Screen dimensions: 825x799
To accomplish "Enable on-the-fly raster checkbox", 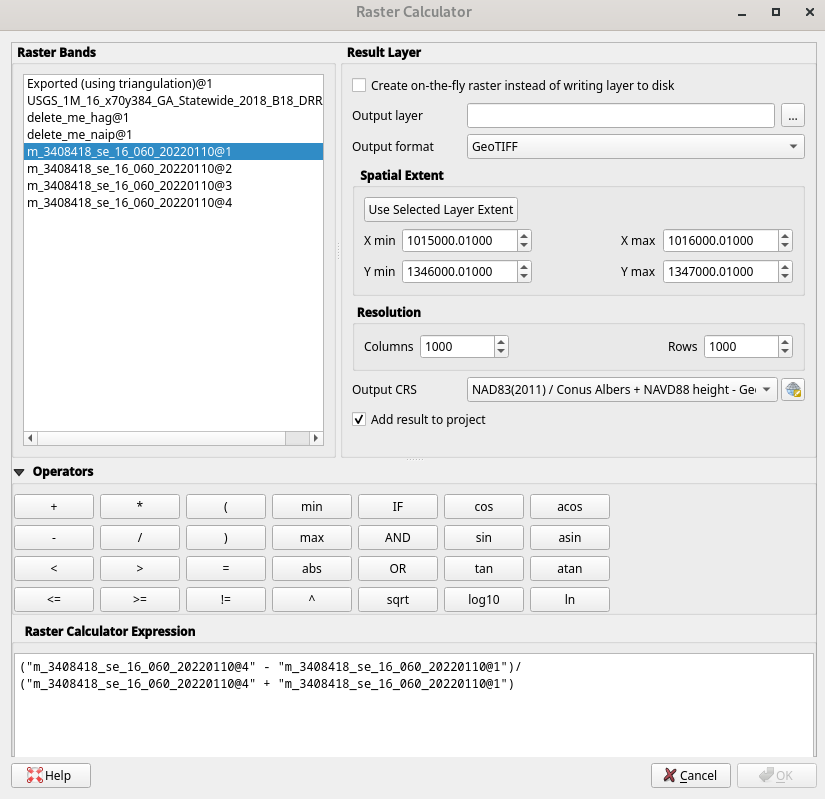I will coord(359,85).
